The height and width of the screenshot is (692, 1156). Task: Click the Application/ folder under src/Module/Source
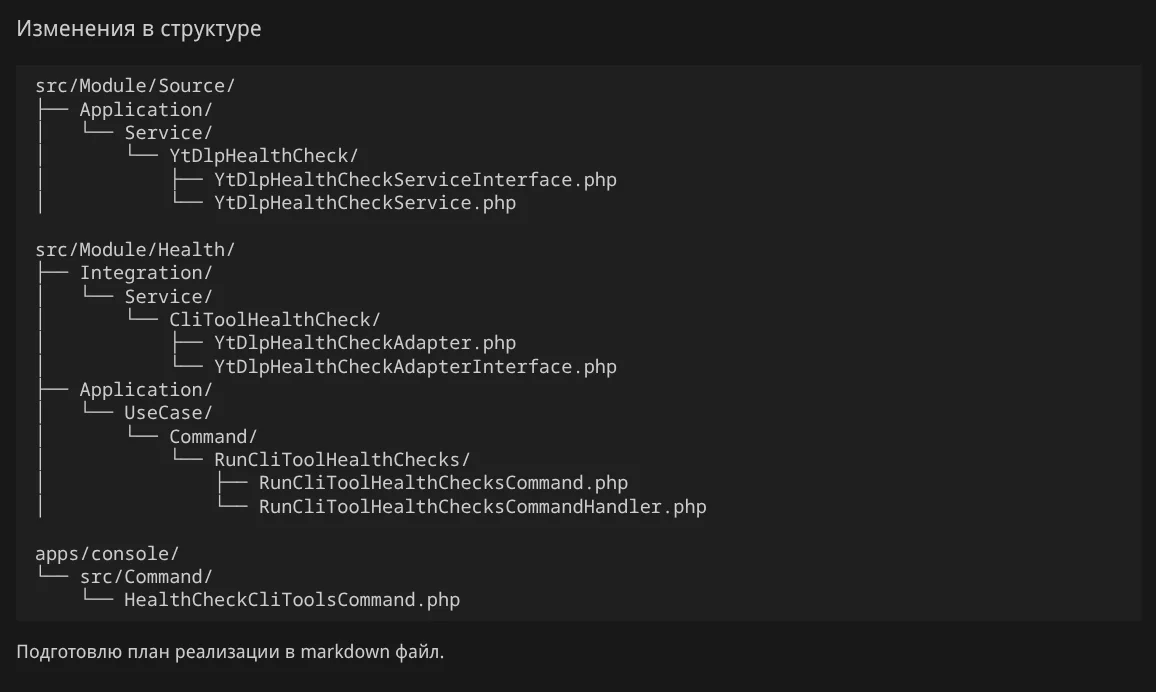pos(146,110)
